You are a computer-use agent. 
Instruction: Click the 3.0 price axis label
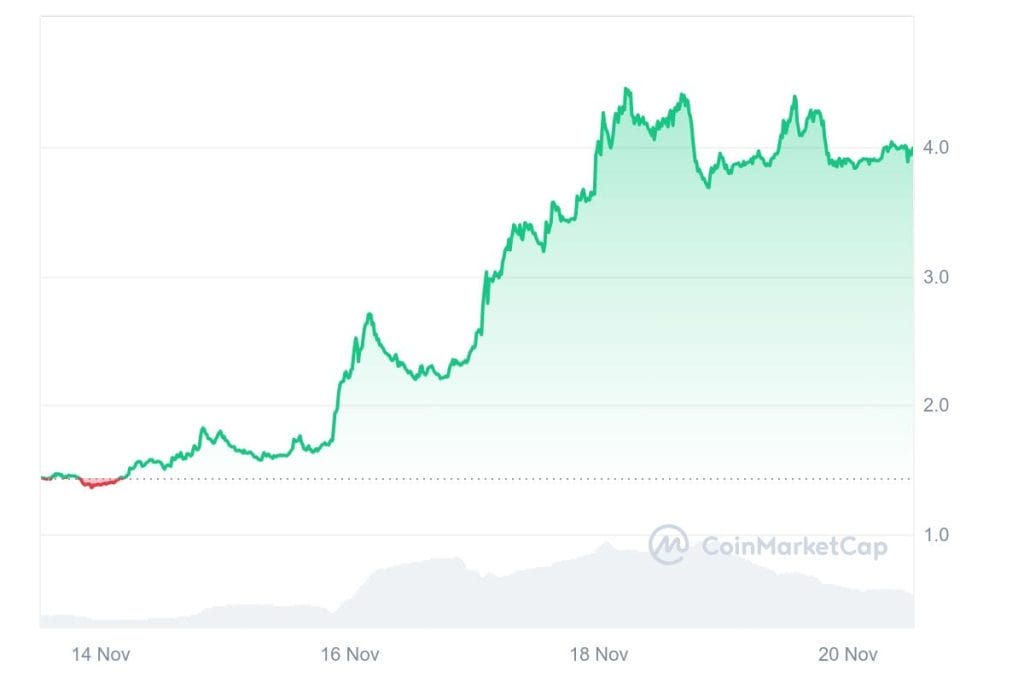tap(937, 277)
